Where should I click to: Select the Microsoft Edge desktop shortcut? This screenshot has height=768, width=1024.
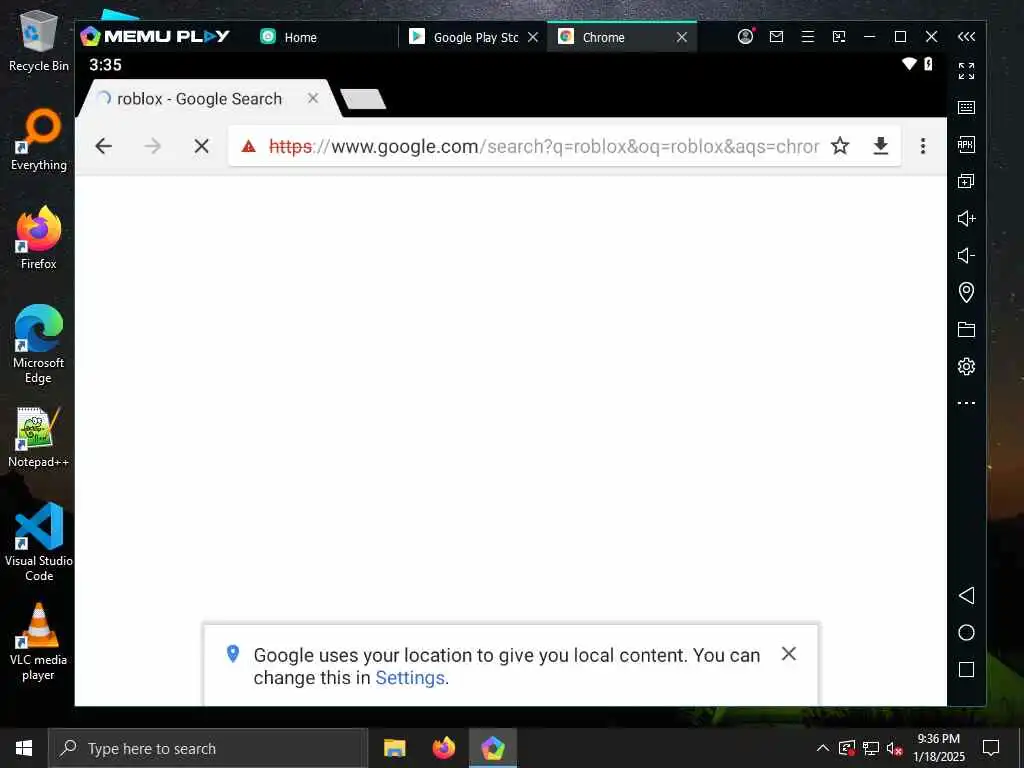[39, 344]
